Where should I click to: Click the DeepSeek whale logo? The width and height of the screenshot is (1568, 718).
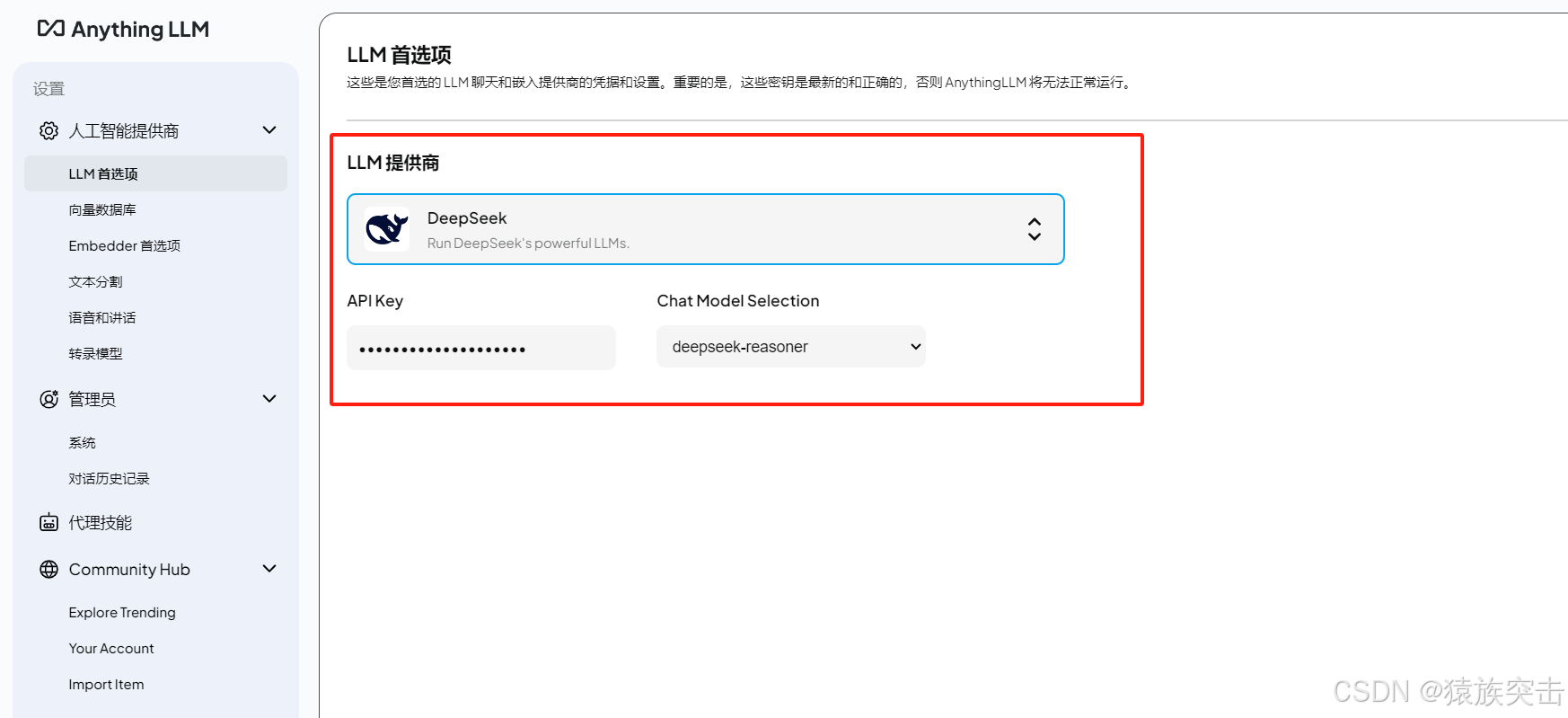(x=387, y=229)
